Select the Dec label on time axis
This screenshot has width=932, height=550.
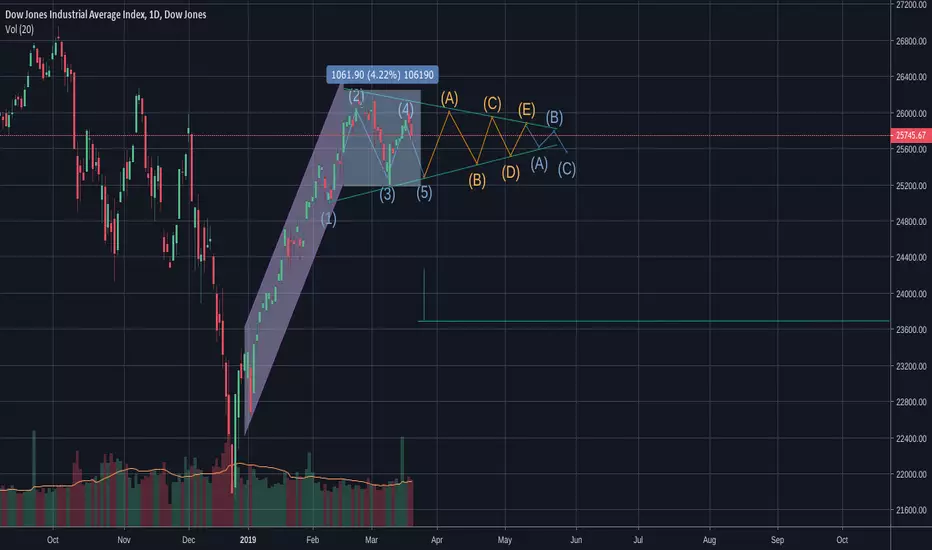pyautogui.click(x=188, y=540)
